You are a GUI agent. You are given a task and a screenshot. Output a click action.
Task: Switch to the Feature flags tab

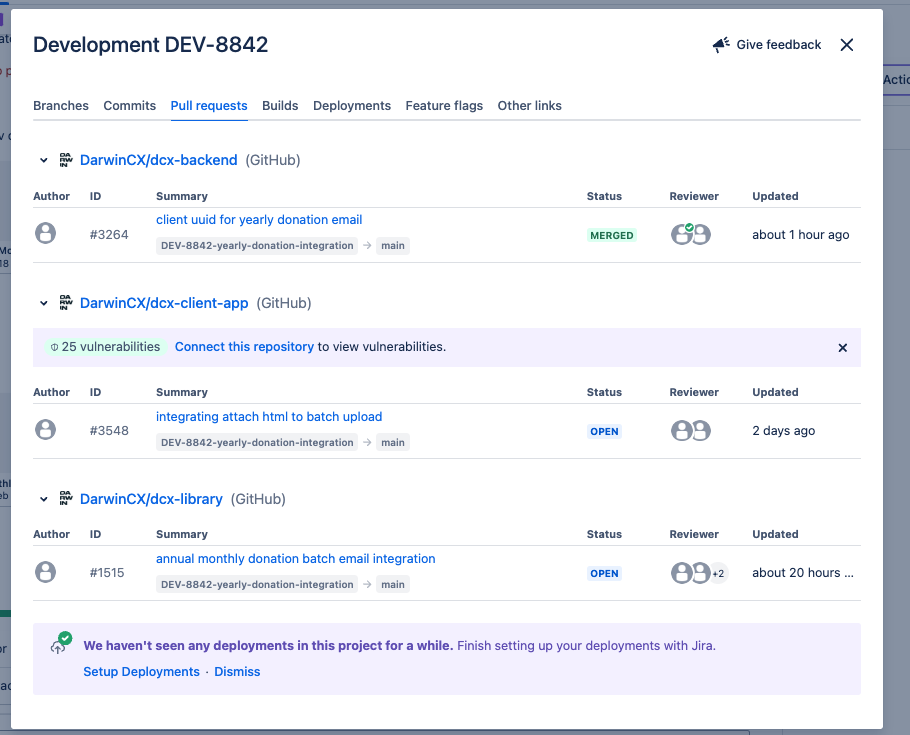444,106
